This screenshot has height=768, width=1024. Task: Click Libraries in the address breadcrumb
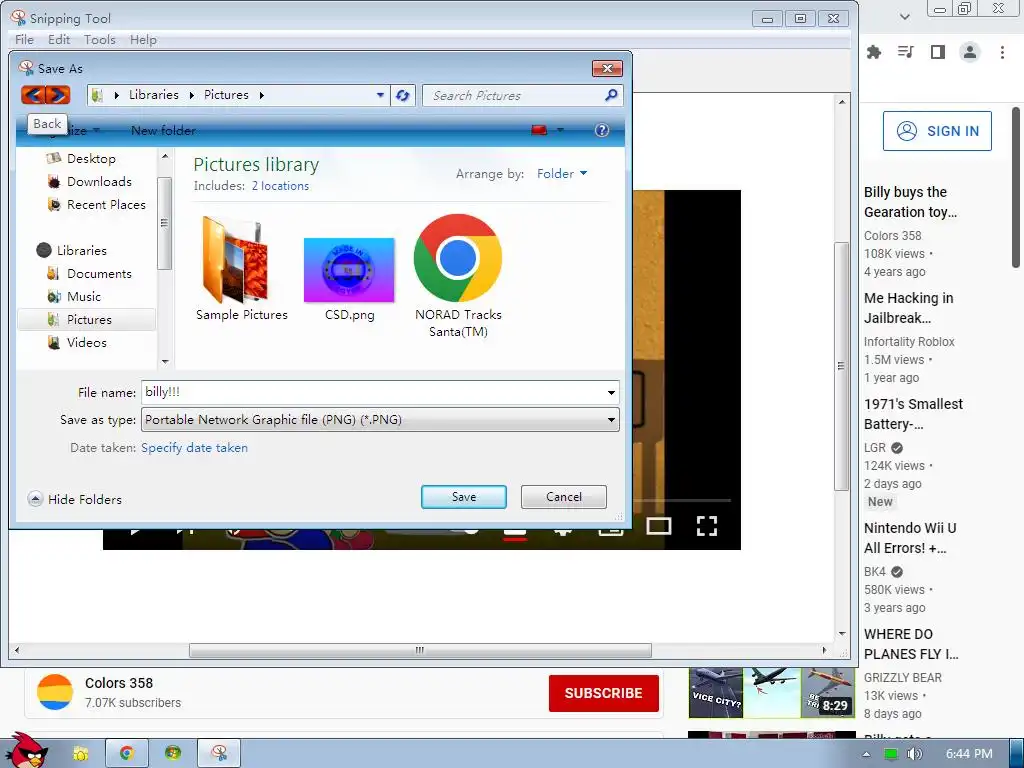click(153, 95)
